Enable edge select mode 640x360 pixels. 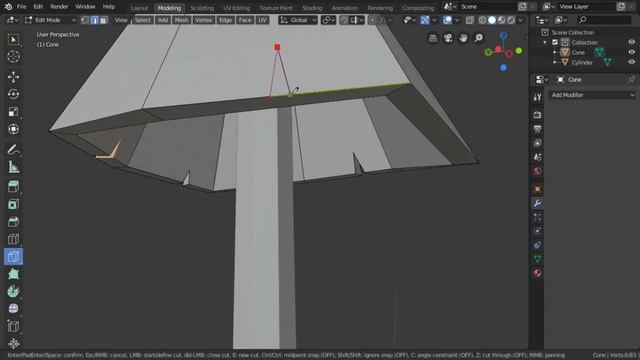tap(94, 20)
